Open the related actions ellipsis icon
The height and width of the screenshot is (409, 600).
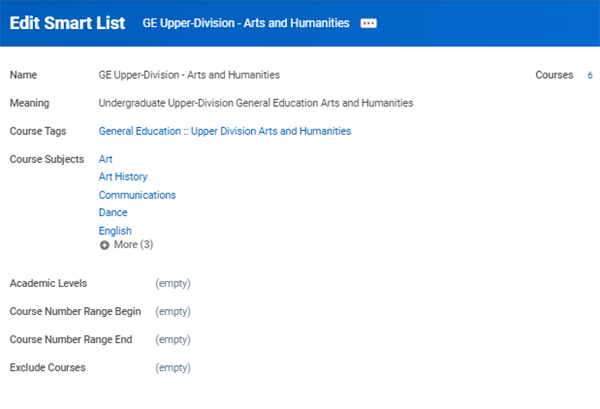pos(368,23)
